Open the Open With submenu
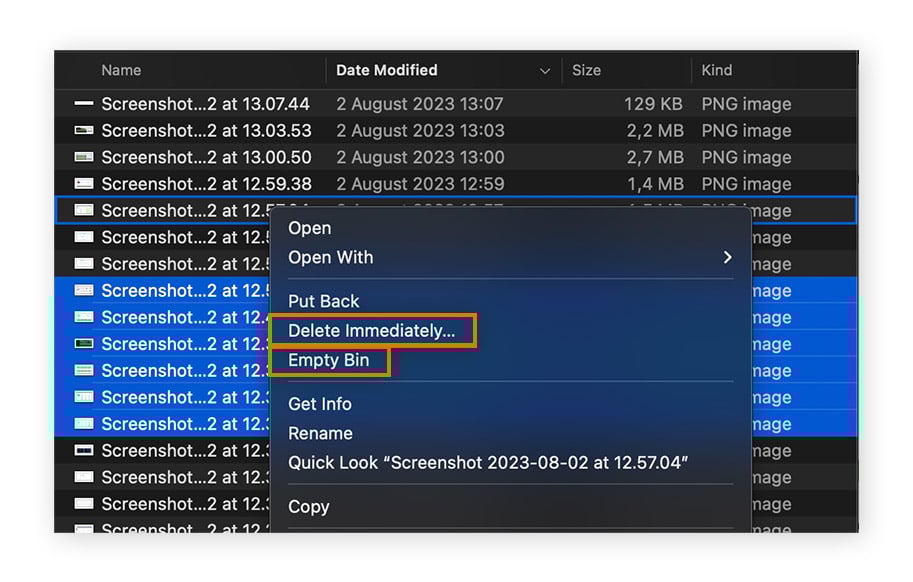This screenshot has height=582, width=913. [x=330, y=257]
